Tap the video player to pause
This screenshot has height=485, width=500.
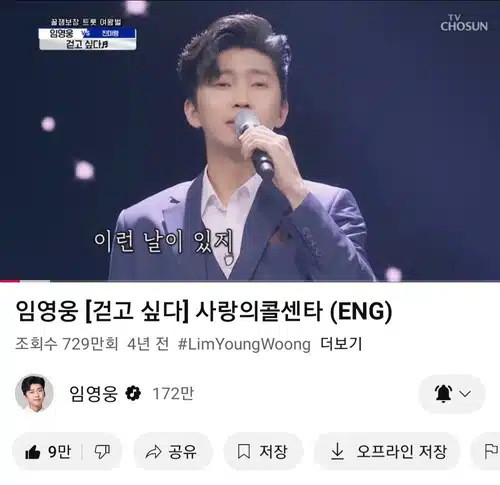click(250, 140)
